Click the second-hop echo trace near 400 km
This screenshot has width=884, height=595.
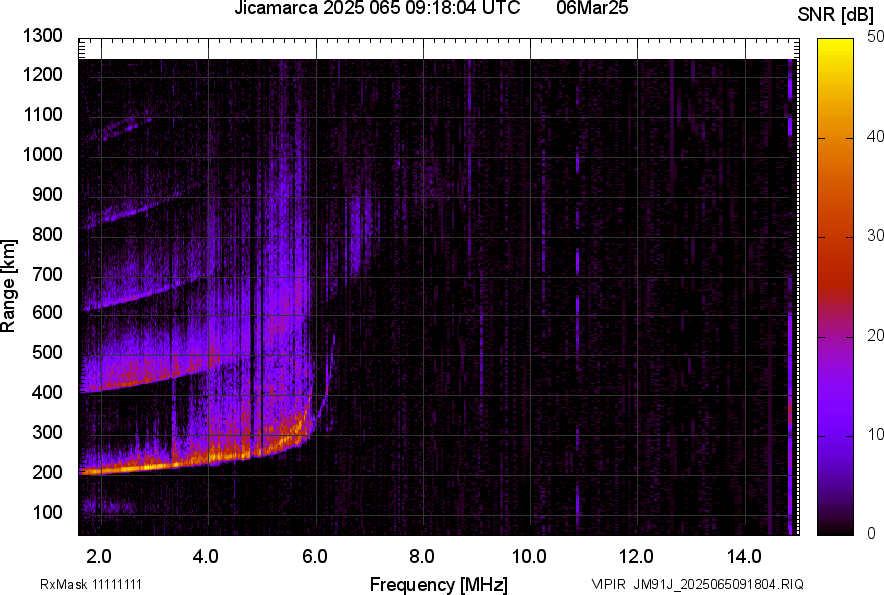pyautogui.click(x=150, y=378)
